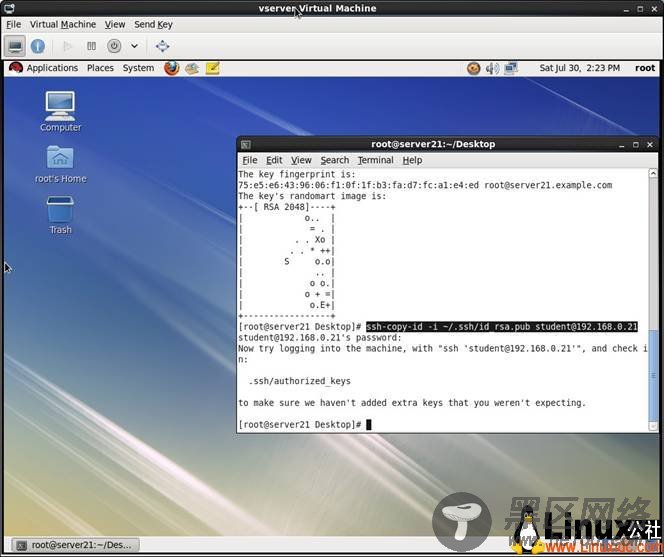Click the terminal window menu icon
The width and height of the screenshot is (664, 557).
pyautogui.click(x=246, y=144)
